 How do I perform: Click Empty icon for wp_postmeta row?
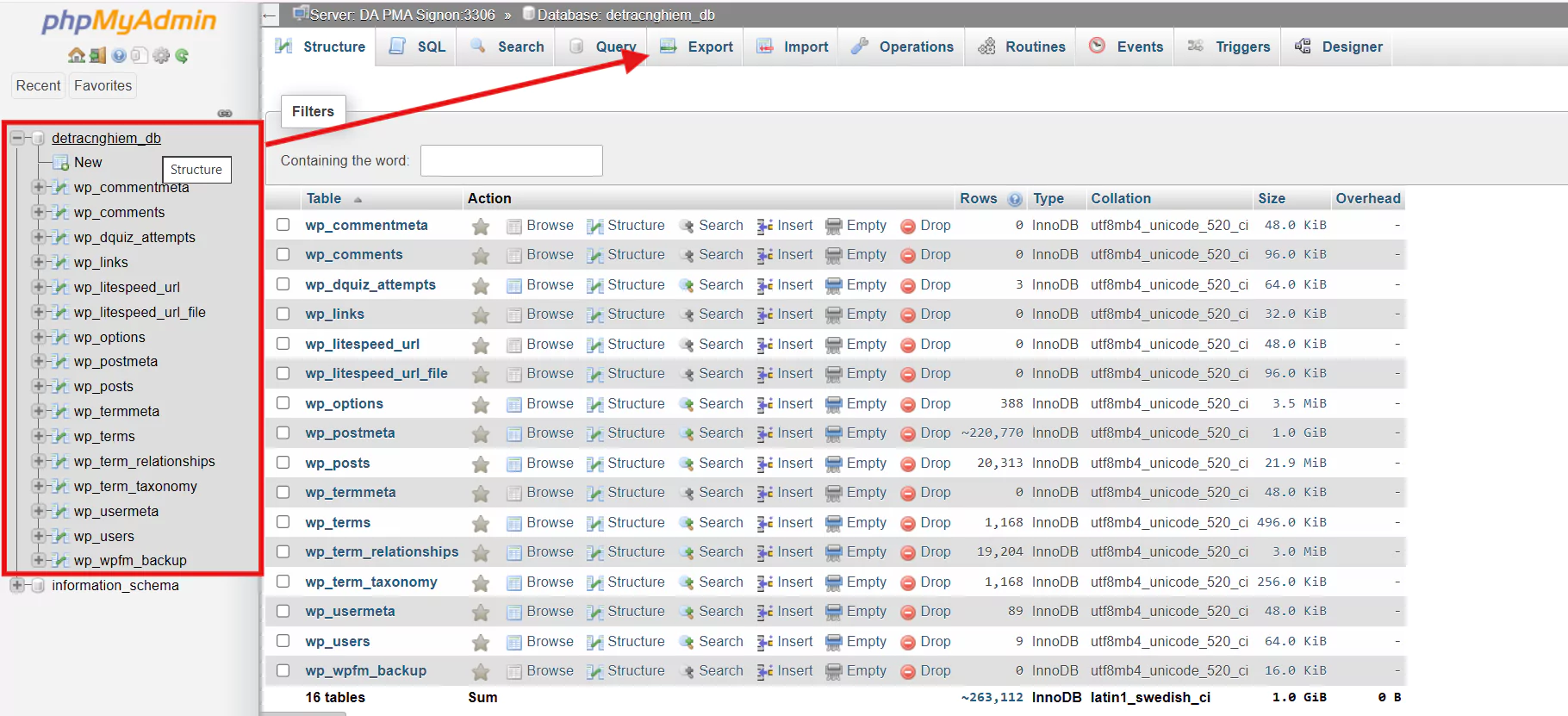pyautogui.click(x=834, y=433)
